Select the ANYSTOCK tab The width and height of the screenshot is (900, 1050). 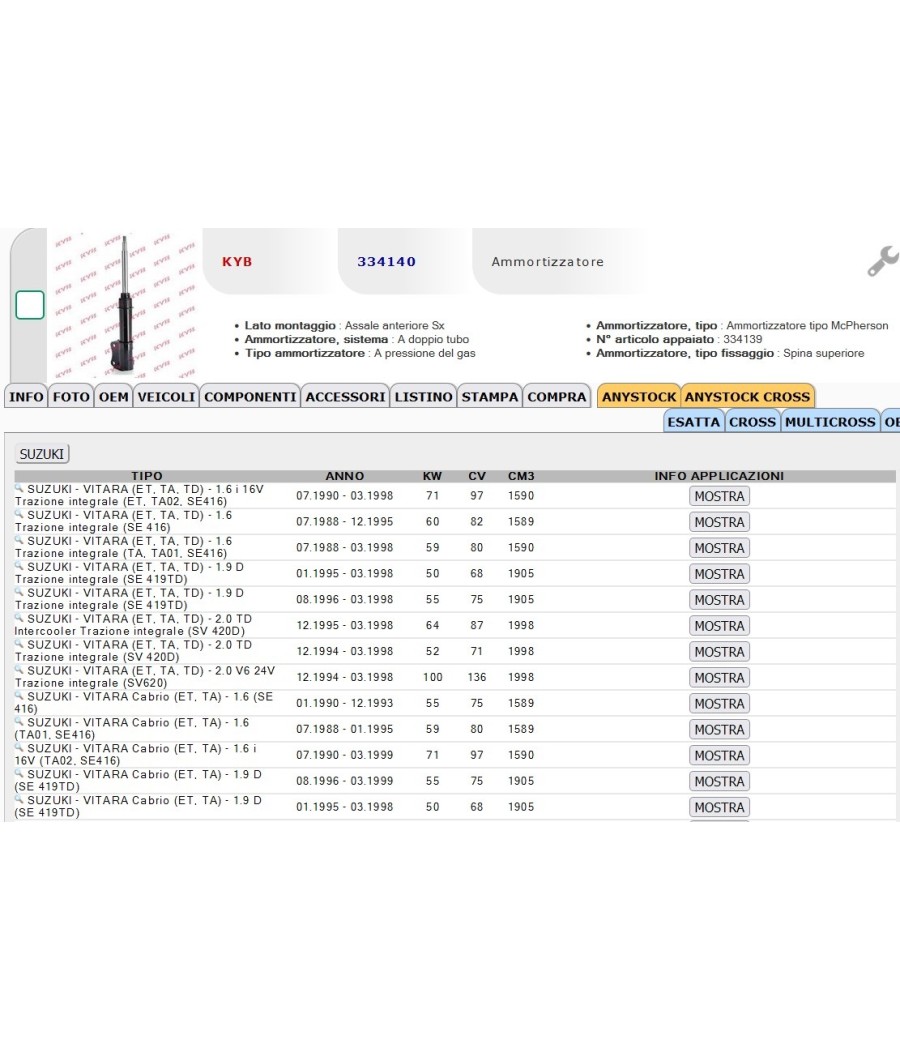[x=639, y=396]
